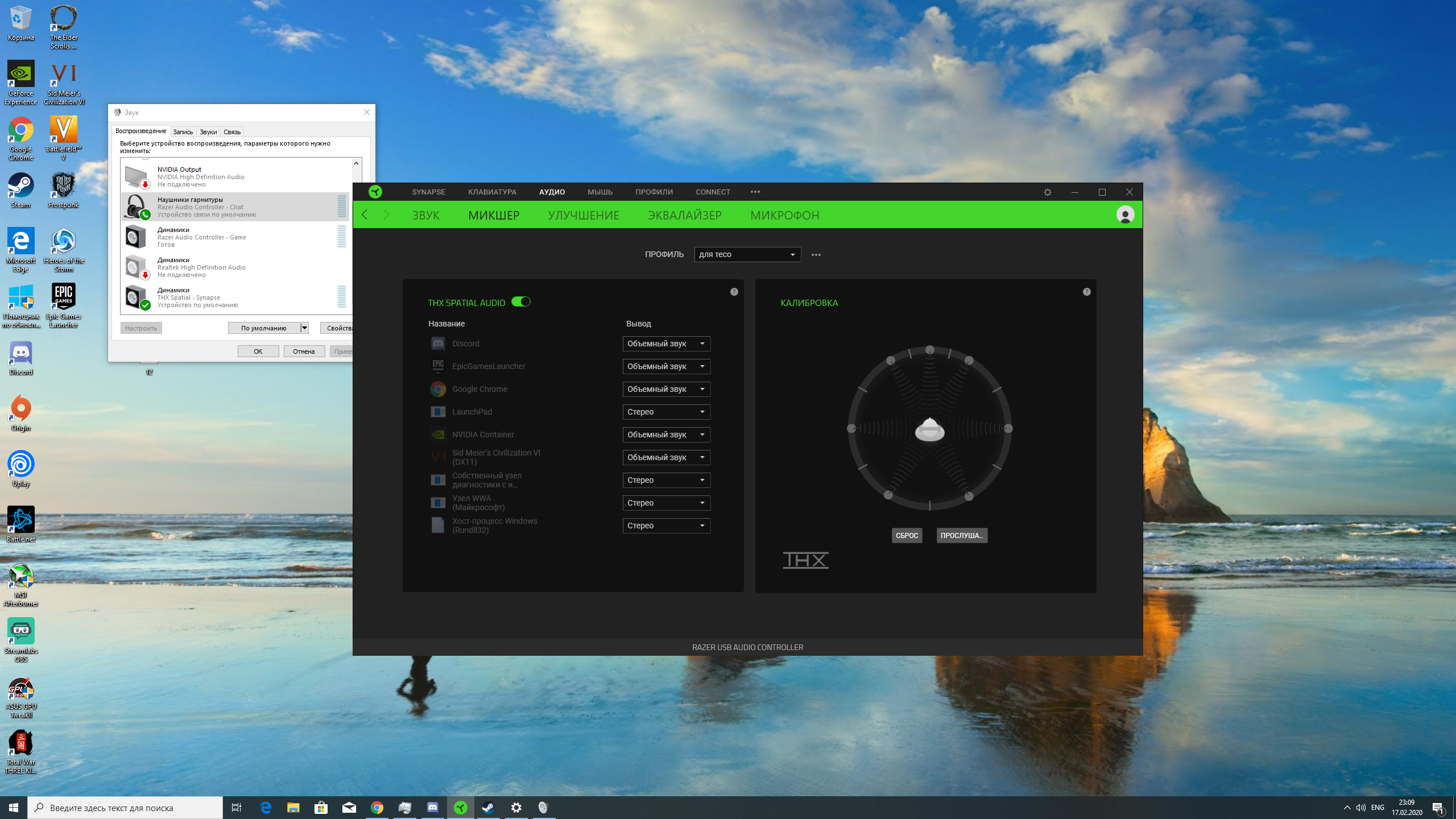Select listener head in calibration circle
Image resolution: width=1456 pixels, height=819 pixels.
pyautogui.click(x=930, y=429)
